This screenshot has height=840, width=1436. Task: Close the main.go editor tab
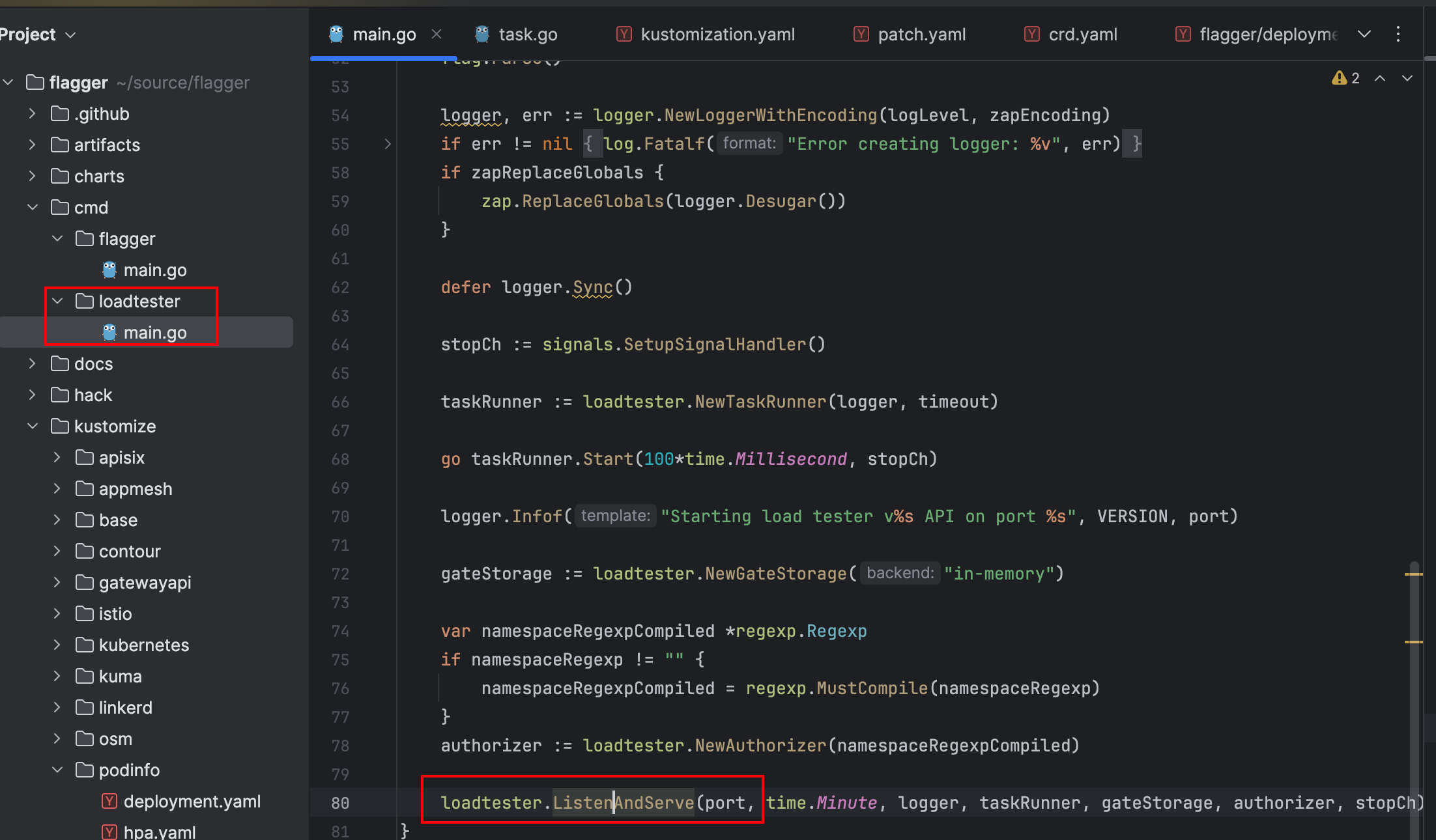point(437,34)
